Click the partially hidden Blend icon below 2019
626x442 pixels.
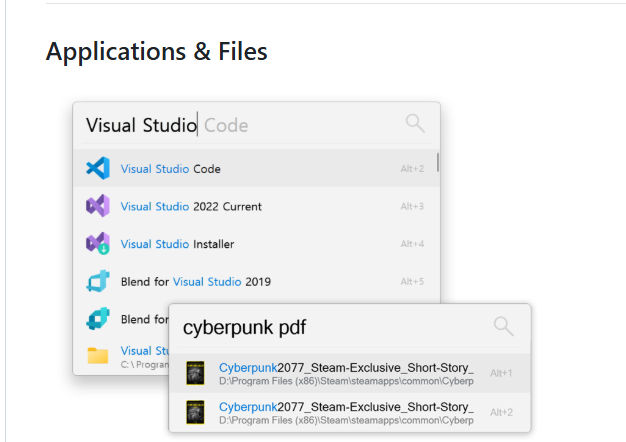pyautogui.click(x=98, y=319)
